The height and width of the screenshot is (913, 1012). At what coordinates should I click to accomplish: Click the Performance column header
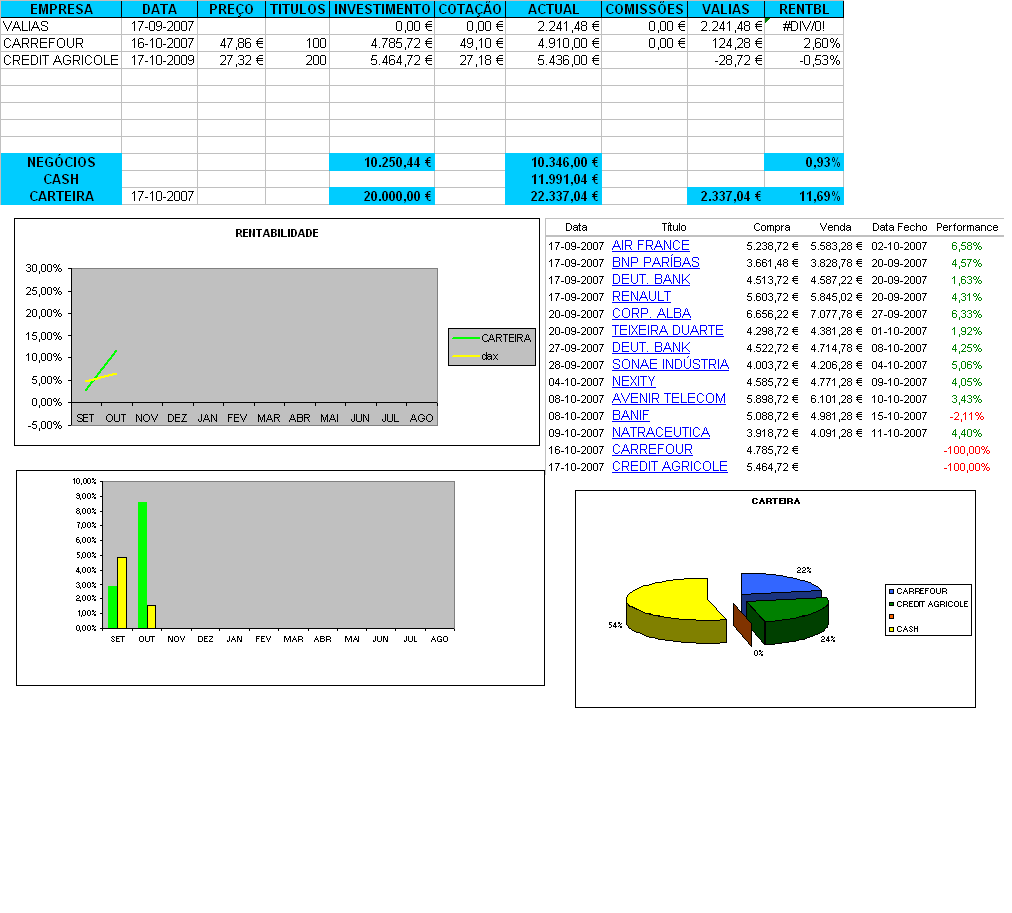[x=967, y=227]
